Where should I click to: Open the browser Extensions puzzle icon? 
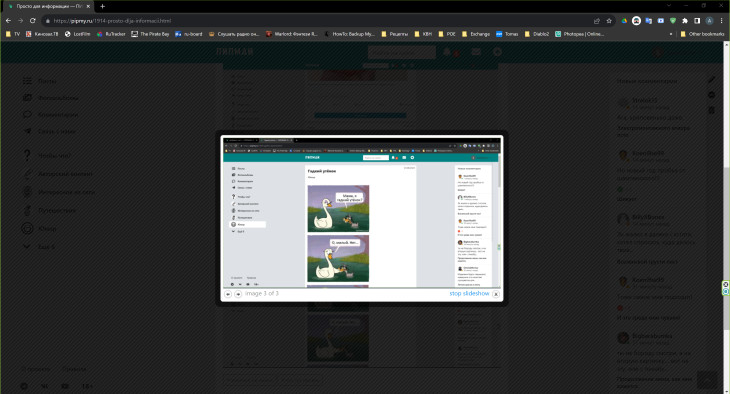(x=685, y=21)
